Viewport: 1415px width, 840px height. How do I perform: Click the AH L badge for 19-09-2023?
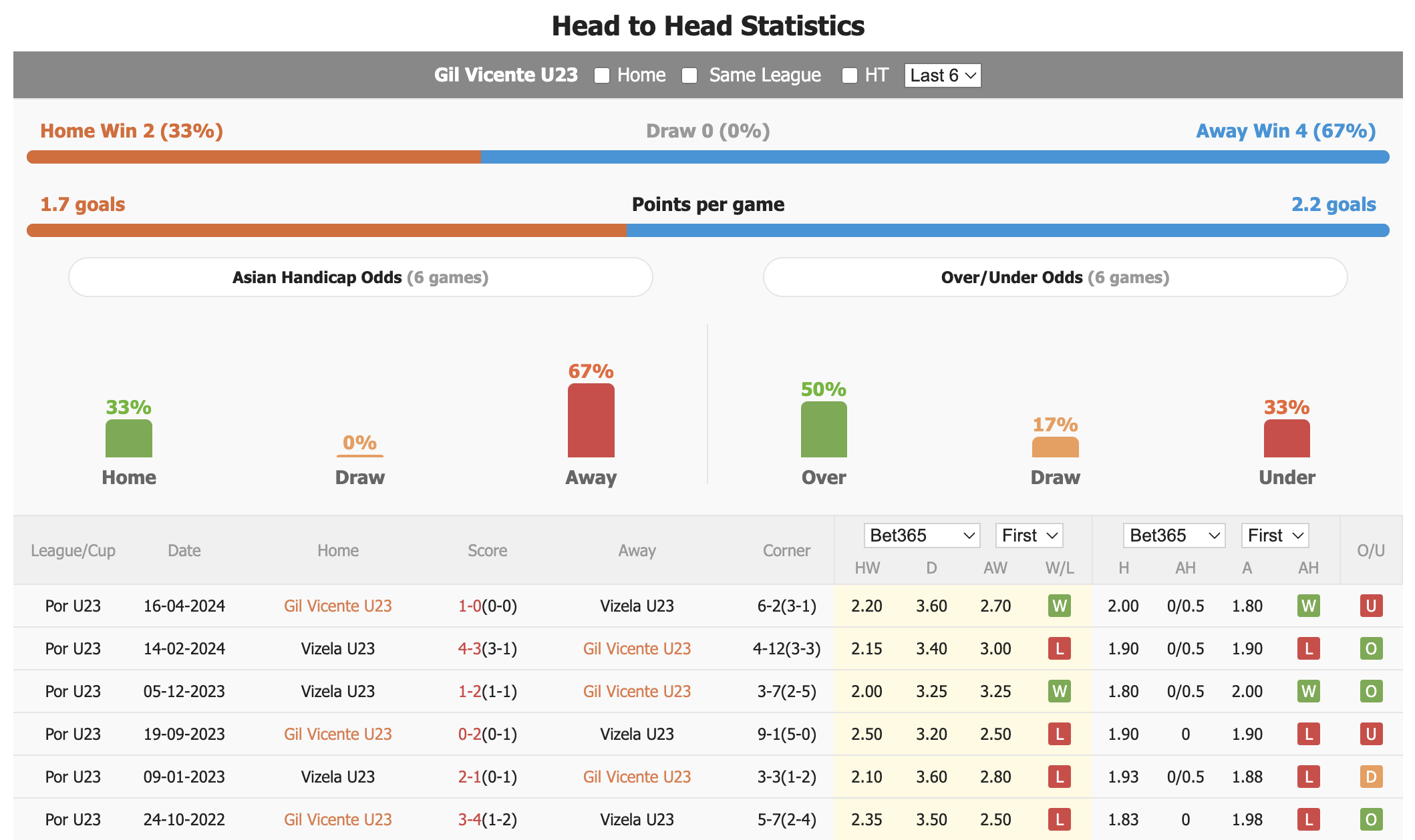click(x=1308, y=734)
